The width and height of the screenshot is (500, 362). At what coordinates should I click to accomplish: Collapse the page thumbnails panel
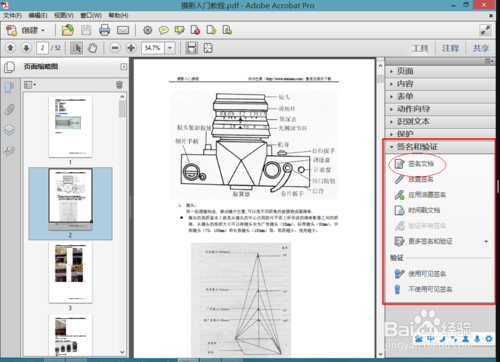[x=123, y=67]
